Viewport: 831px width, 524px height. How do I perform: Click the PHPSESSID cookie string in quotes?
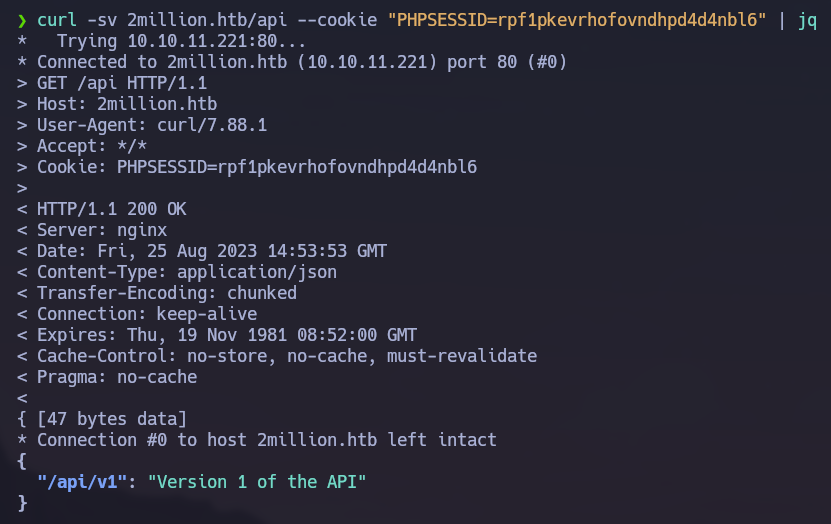tap(577, 20)
